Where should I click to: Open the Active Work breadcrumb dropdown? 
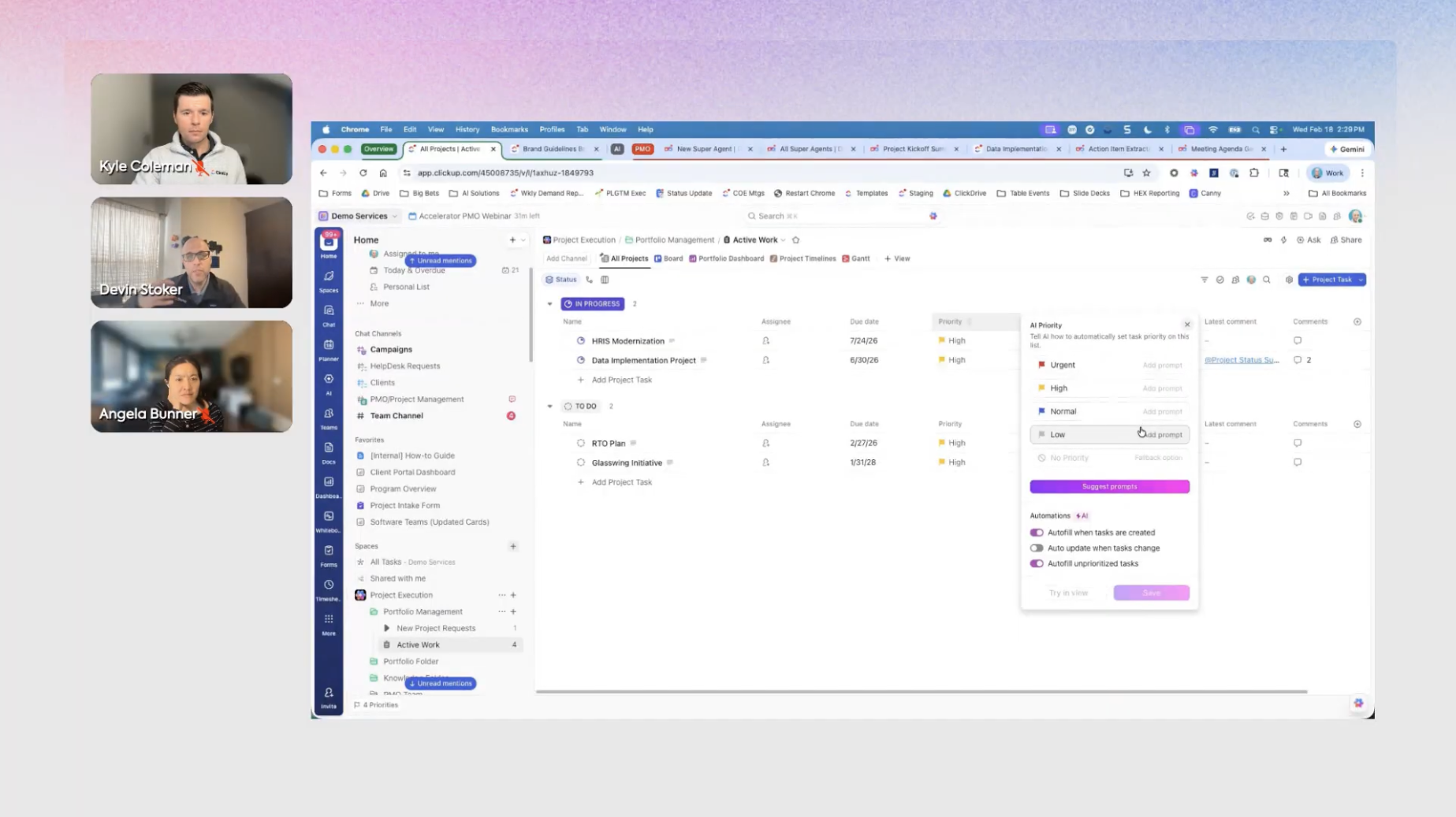783,240
